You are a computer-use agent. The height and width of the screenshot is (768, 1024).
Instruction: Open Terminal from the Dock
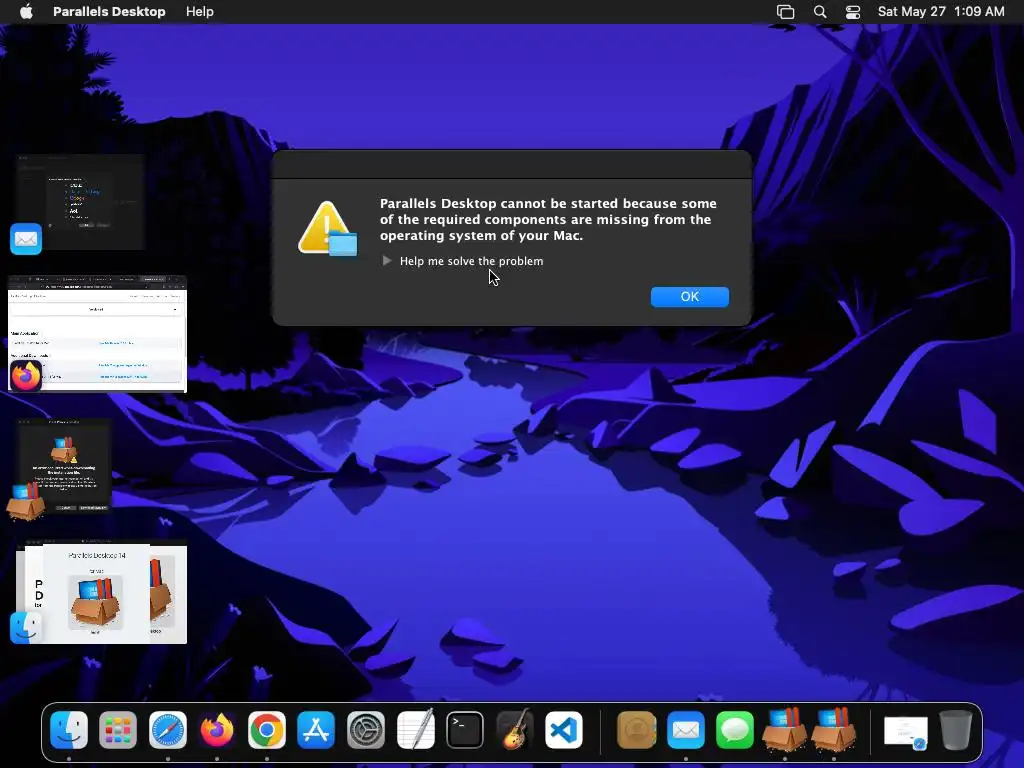465,729
